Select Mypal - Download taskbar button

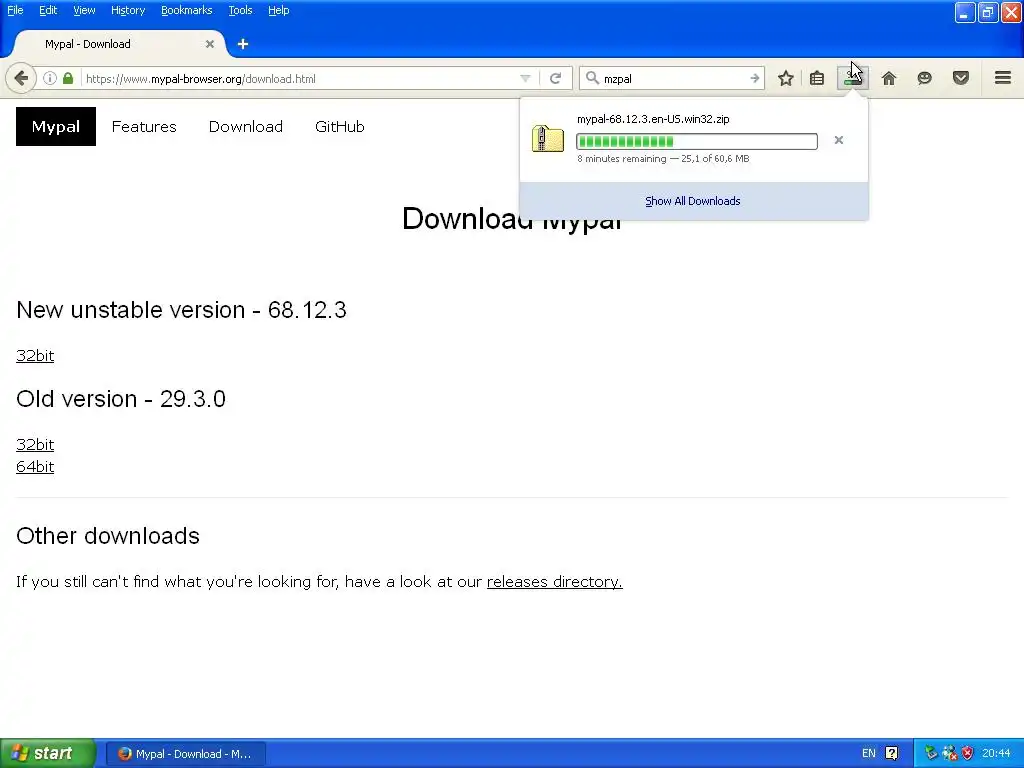click(x=185, y=754)
